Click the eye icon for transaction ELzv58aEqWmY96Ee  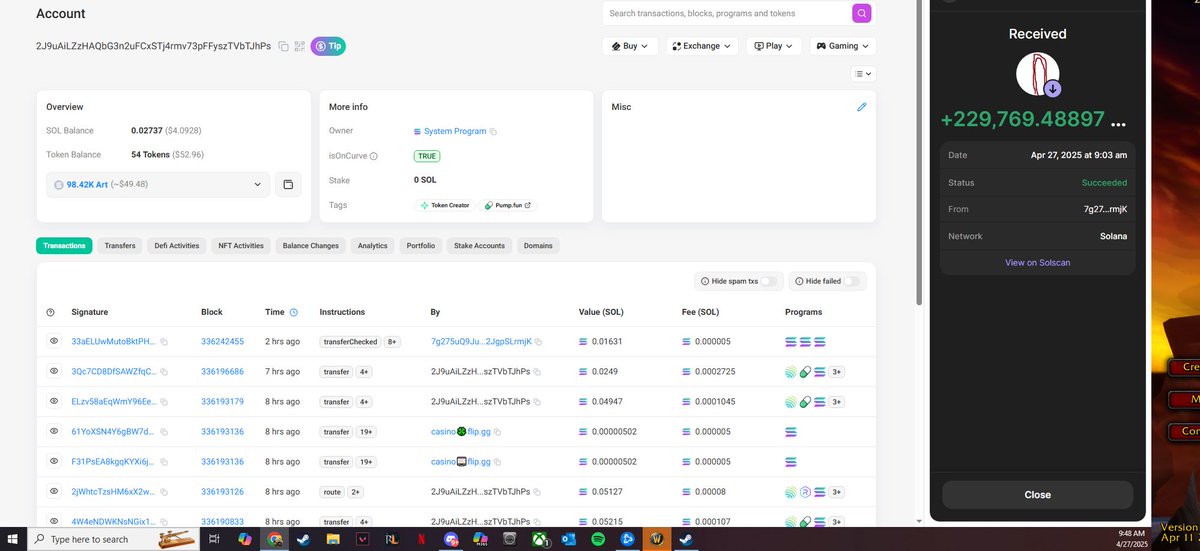(x=55, y=401)
